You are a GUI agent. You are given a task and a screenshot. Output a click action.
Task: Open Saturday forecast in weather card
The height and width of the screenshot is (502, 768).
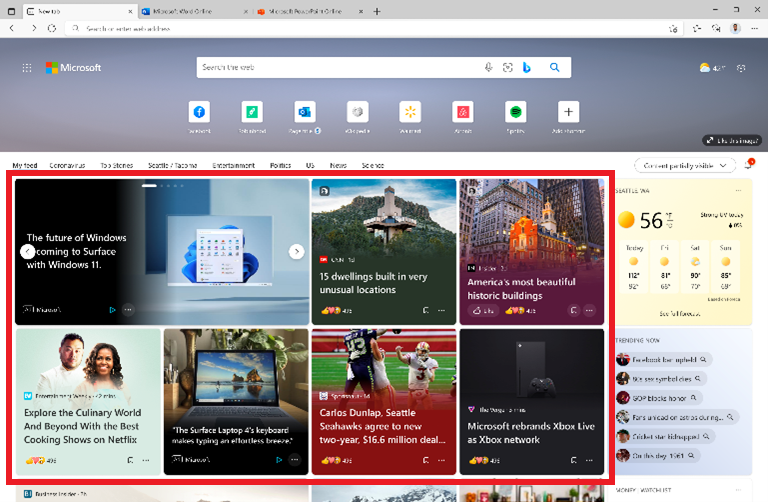pyautogui.click(x=695, y=267)
